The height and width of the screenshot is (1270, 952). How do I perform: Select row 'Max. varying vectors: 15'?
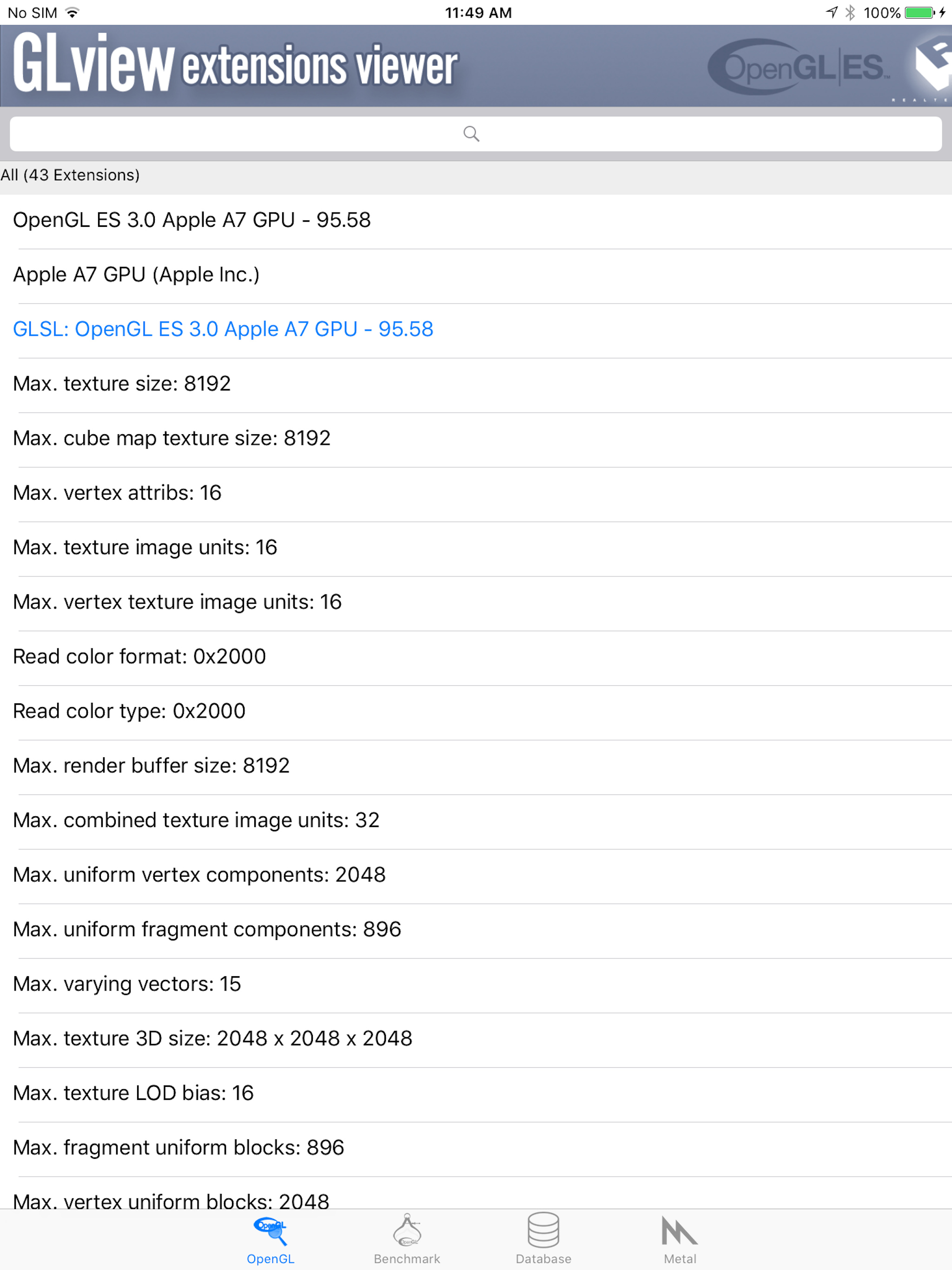click(x=476, y=985)
